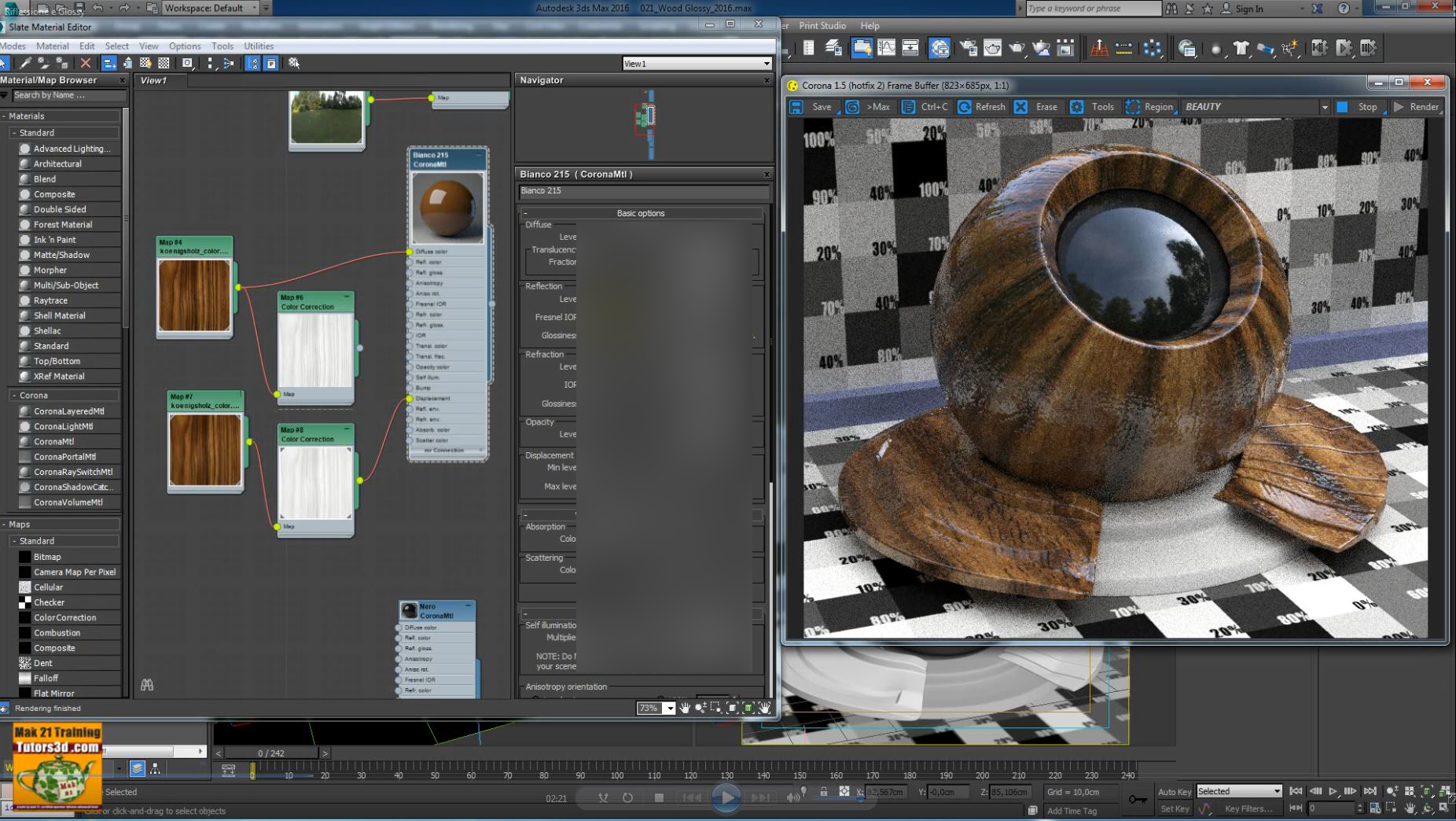Click the video player play button
This screenshot has width=1456, height=821.
[726, 797]
